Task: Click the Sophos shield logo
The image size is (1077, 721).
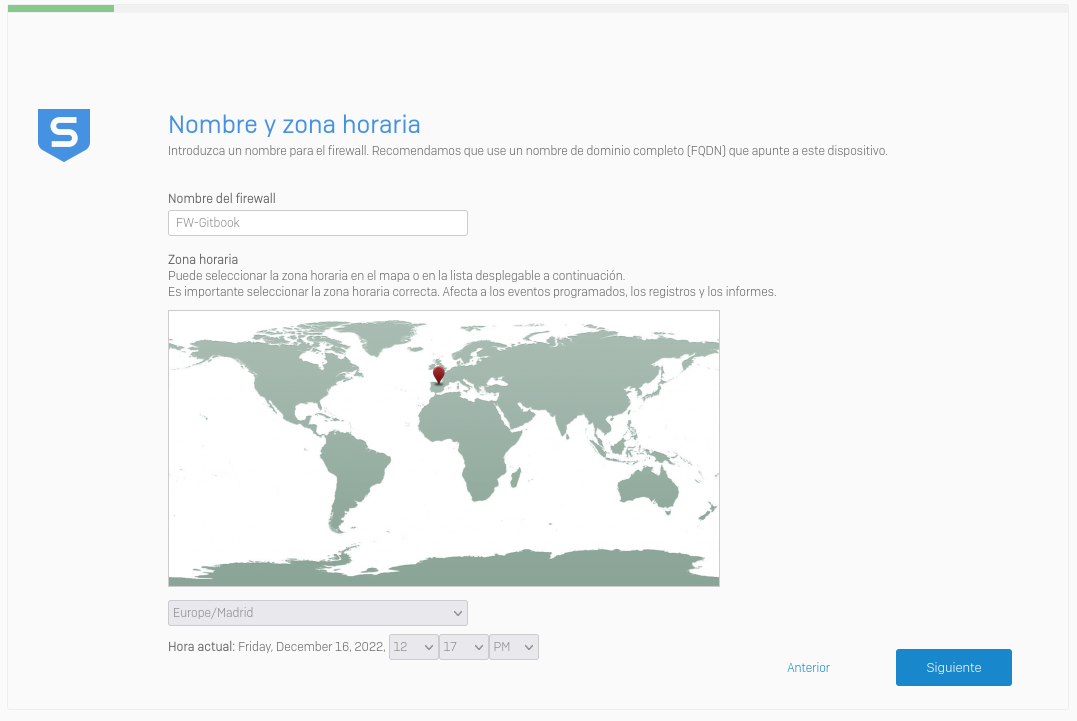Action: pyautogui.click(x=64, y=134)
